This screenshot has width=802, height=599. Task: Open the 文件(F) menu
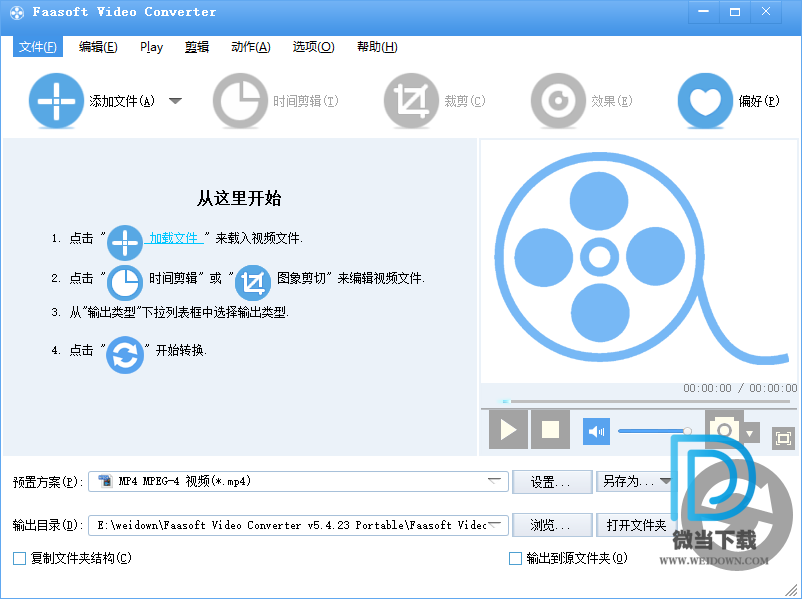point(38,47)
